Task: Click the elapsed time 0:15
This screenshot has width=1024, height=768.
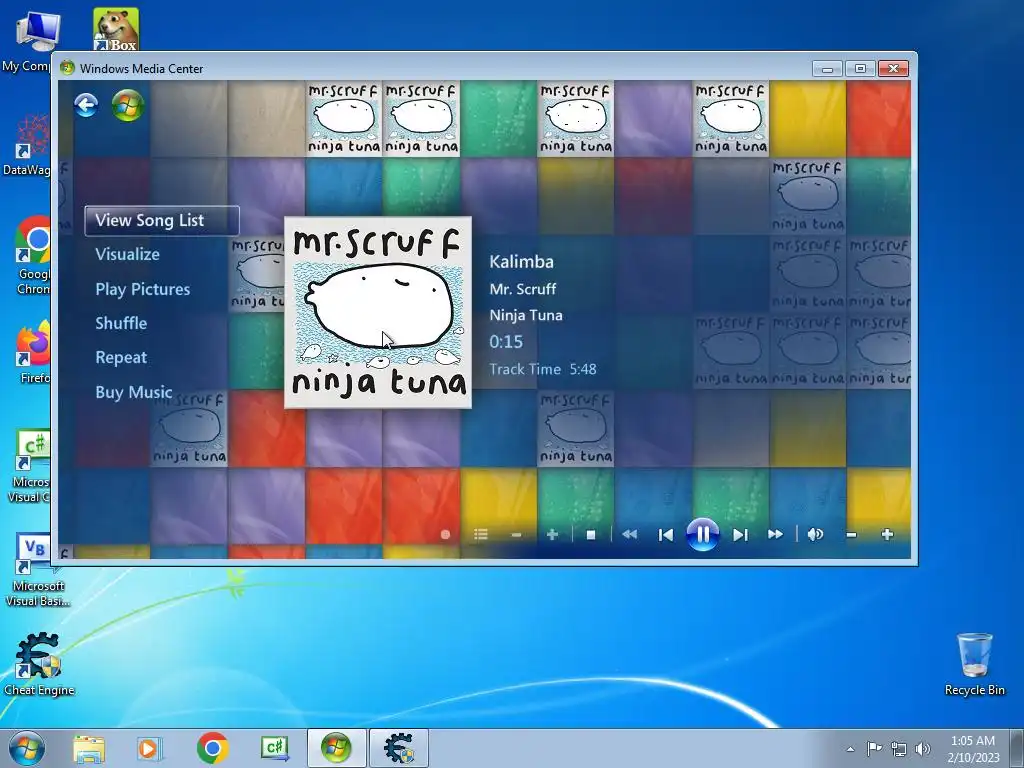Action: click(506, 342)
